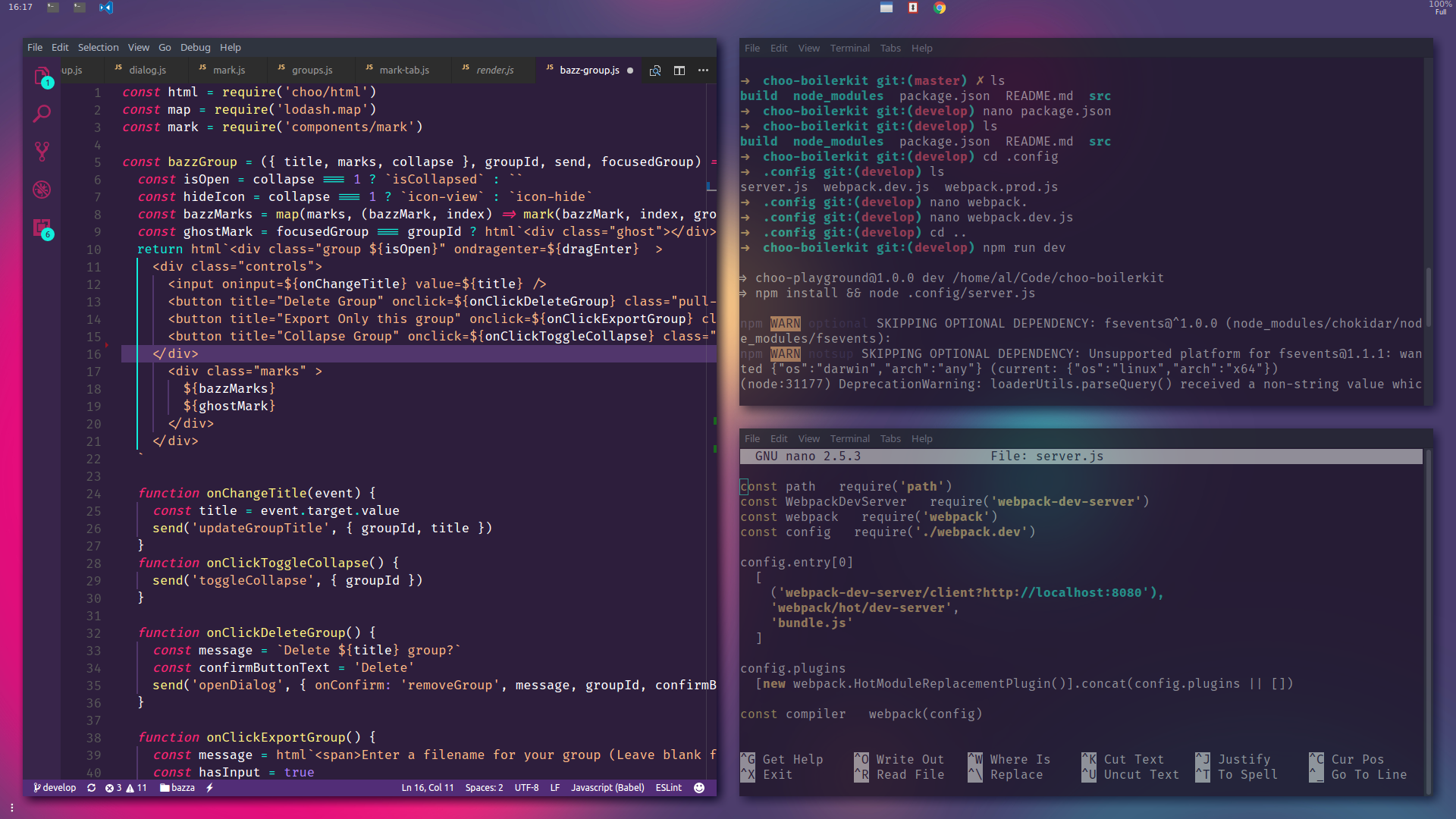1456x819 pixels.
Task: Open the Search view in activity bar
Action: click(42, 114)
